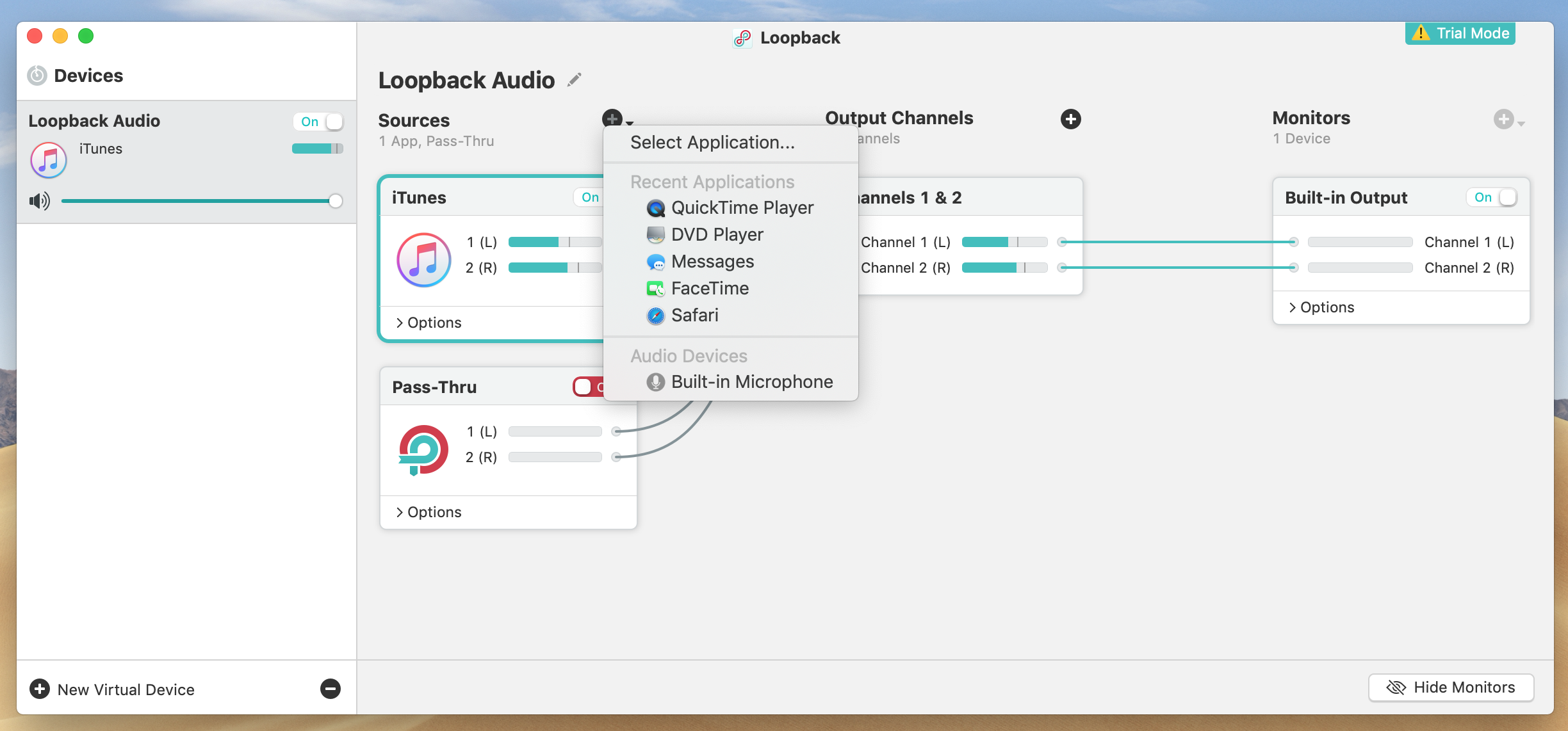The height and width of the screenshot is (731, 1568).
Task: Click Output Channel 2 (R) connector dot
Action: pyautogui.click(x=1062, y=268)
